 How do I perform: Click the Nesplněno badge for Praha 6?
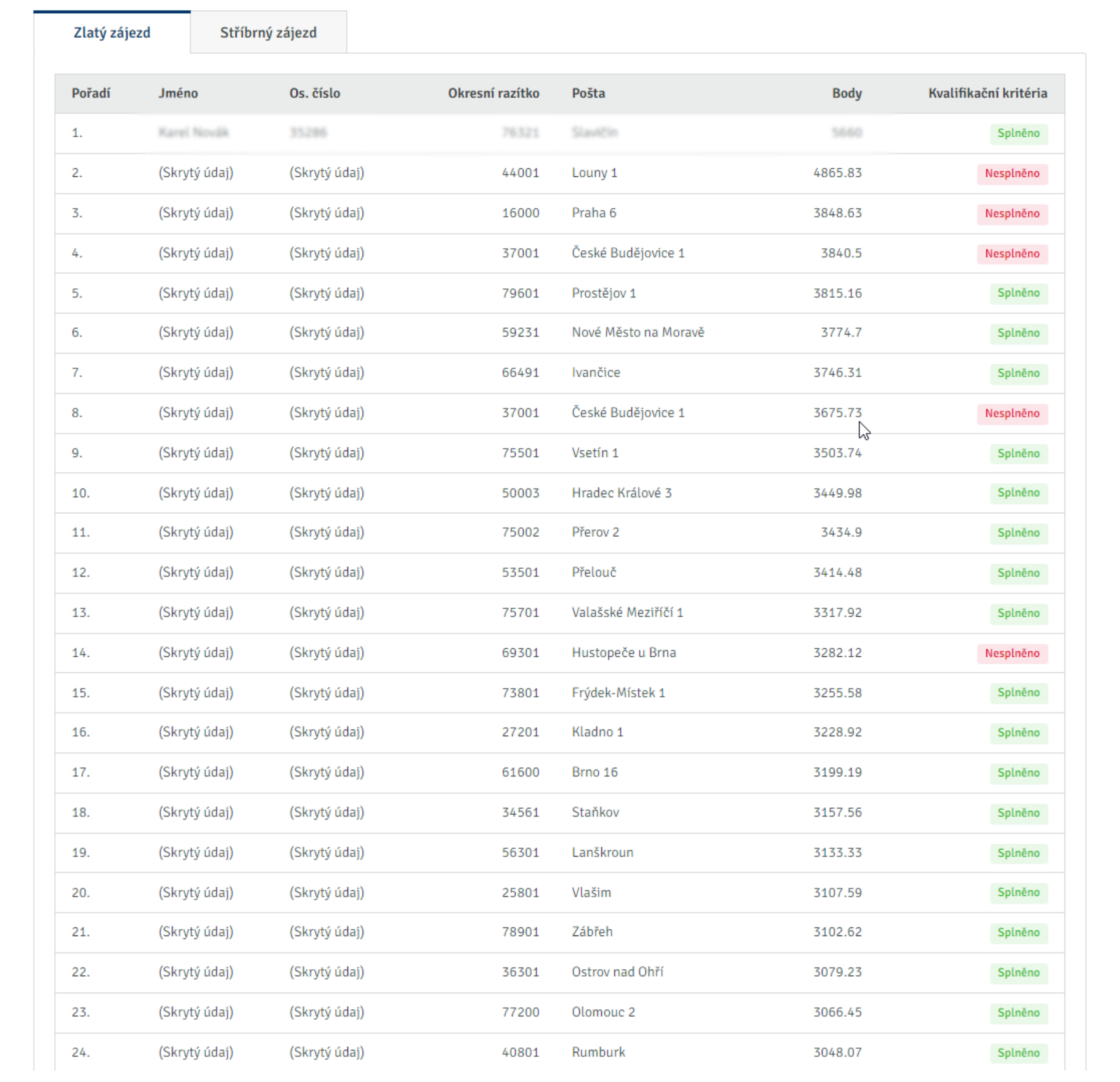[x=1012, y=213]
